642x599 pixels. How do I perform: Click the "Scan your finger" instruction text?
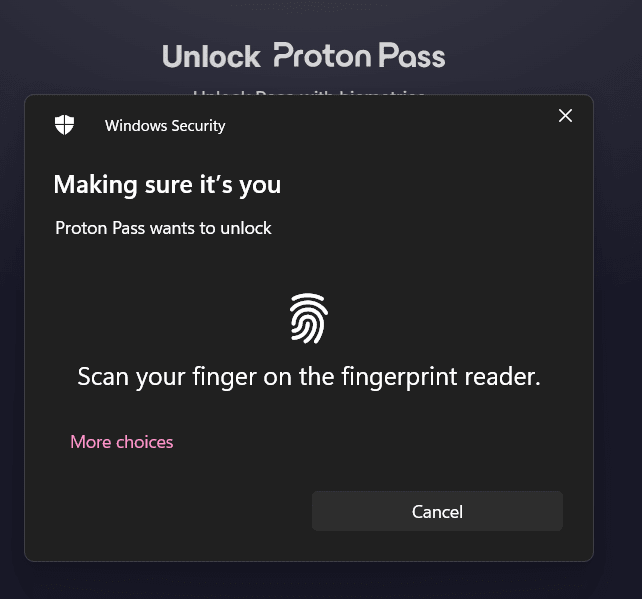309,377
